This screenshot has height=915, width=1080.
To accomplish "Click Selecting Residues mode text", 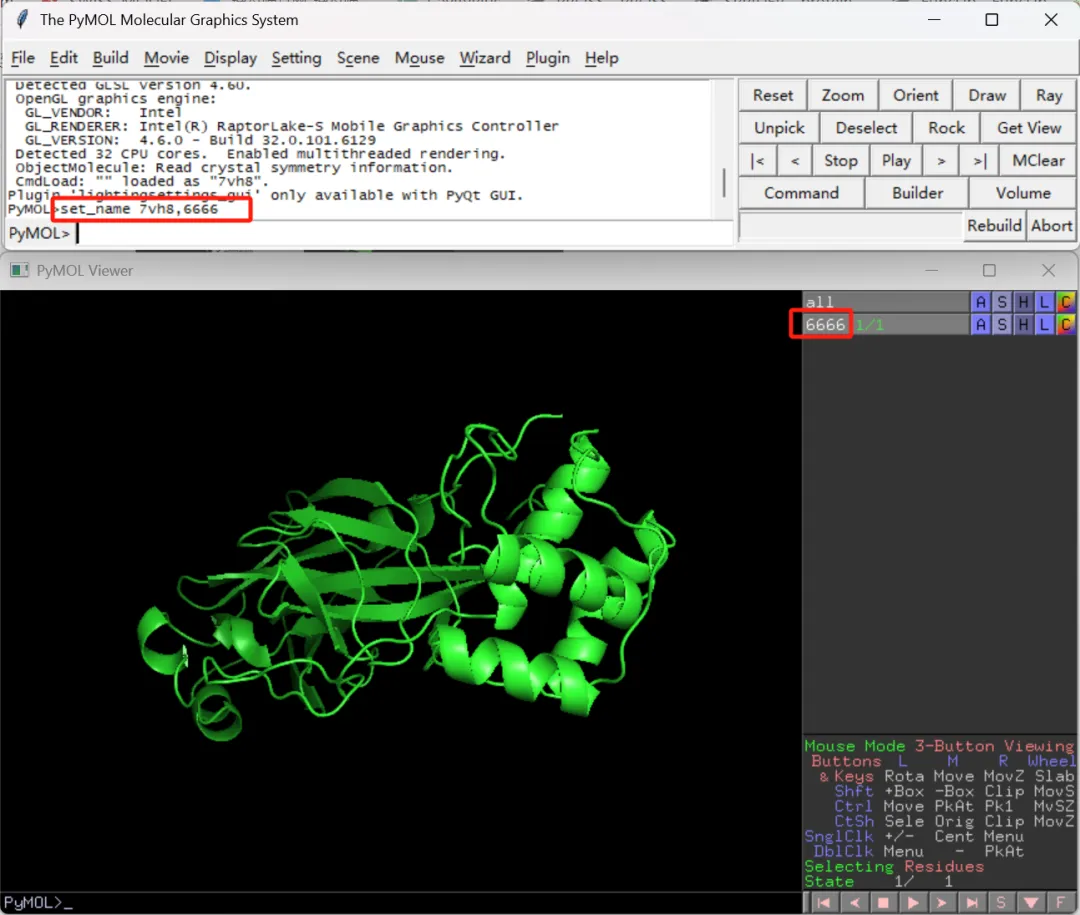I will [x=894, y=866].
